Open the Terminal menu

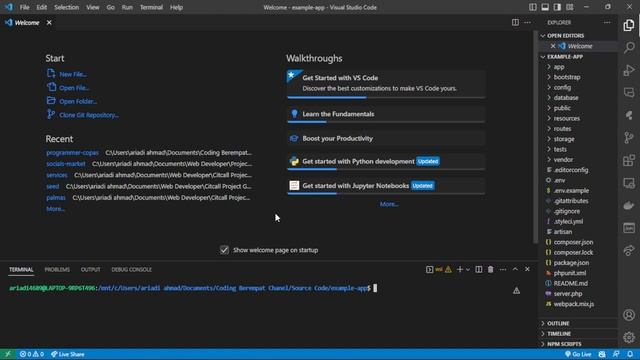[151, 7]
